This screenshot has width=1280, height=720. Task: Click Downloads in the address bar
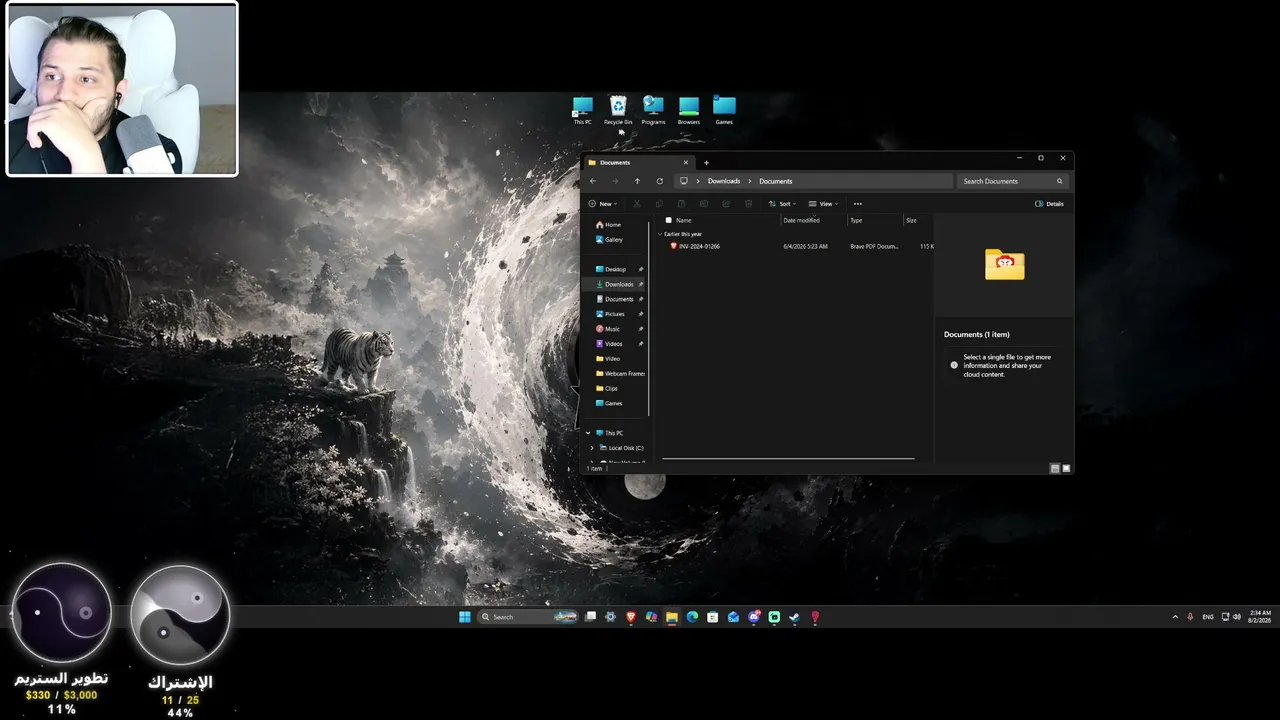724,181
